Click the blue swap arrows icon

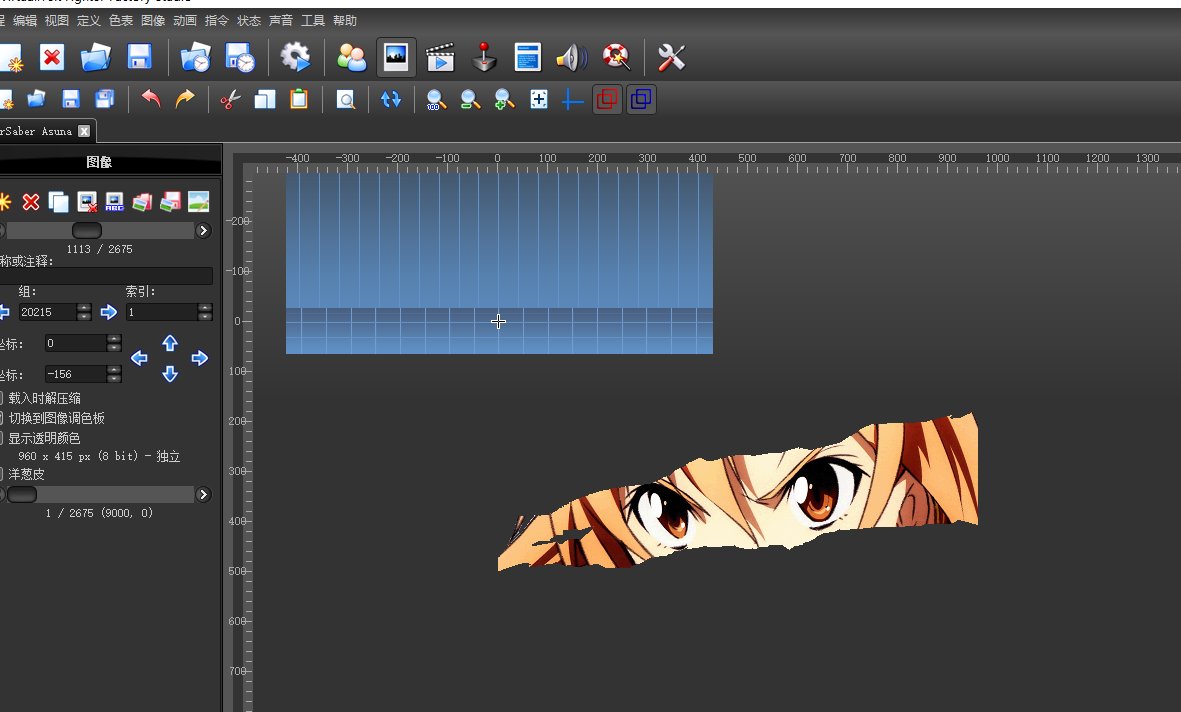(x=391, y=99)
